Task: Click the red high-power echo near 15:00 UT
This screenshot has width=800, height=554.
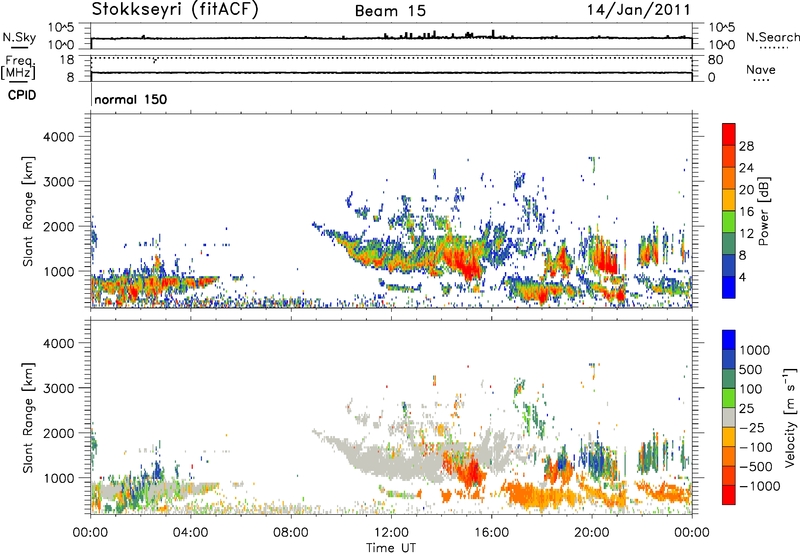Action: [465, 261]
